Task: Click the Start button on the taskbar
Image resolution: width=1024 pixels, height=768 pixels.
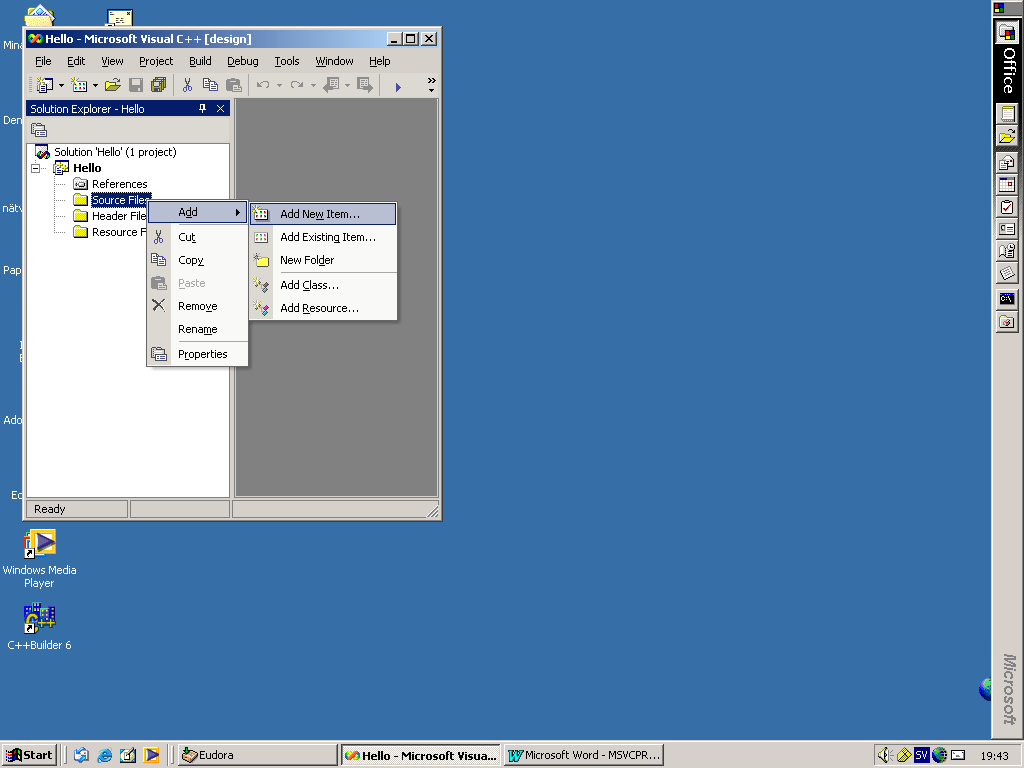Action: pyautogui.click(x=29, y=755)
